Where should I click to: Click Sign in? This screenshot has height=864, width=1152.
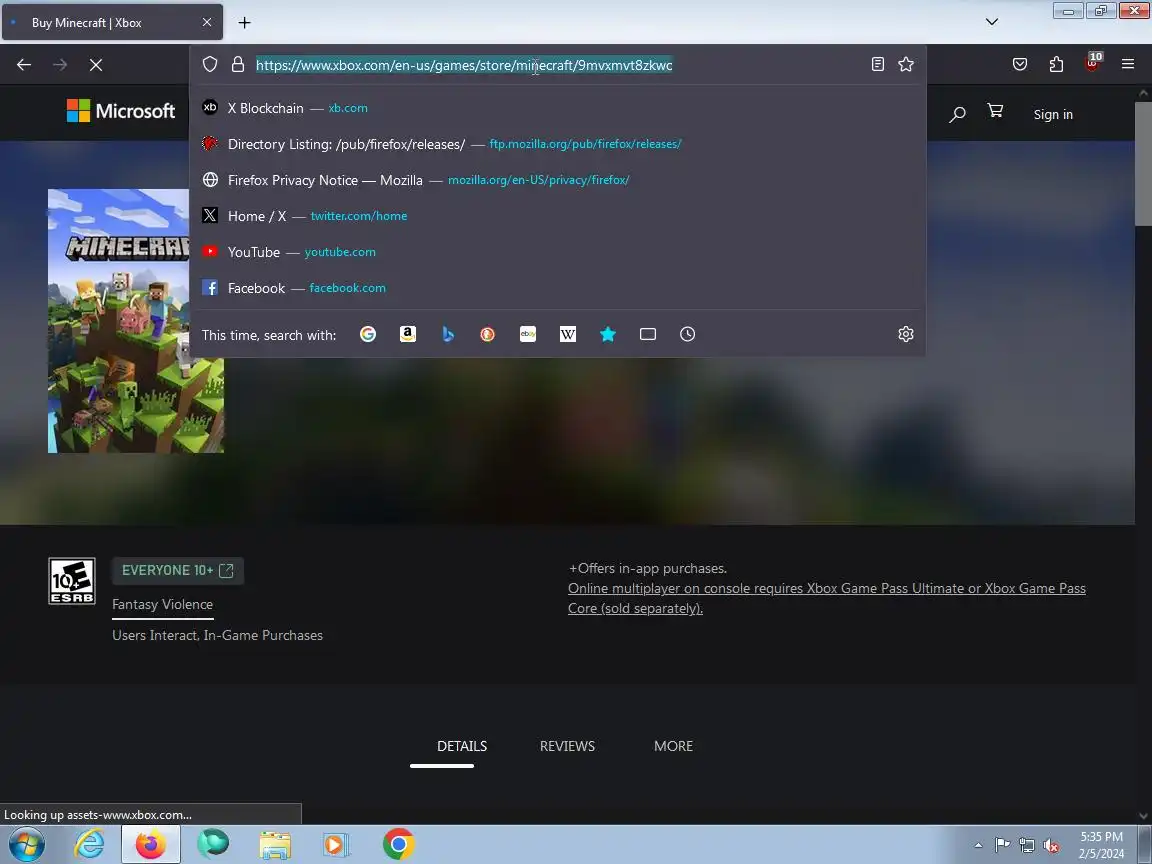(x=1053, y=115)
